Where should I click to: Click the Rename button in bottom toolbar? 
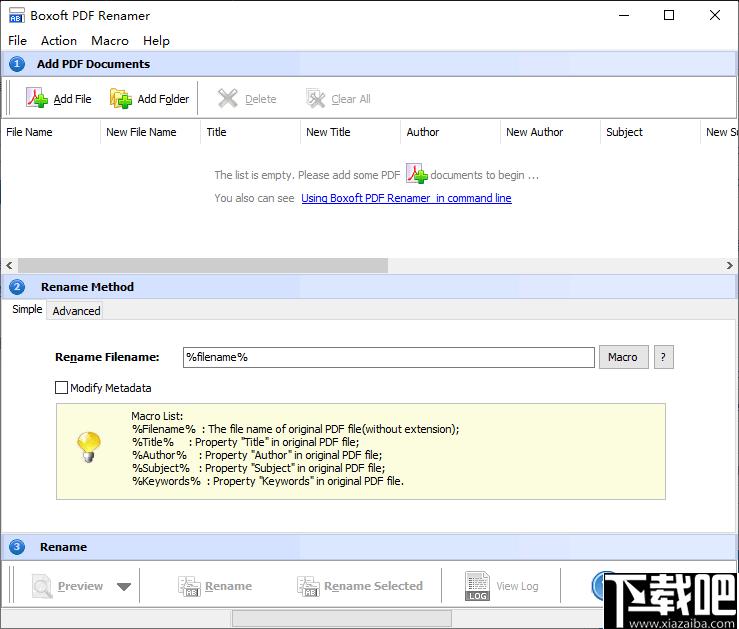coord(215,586)
